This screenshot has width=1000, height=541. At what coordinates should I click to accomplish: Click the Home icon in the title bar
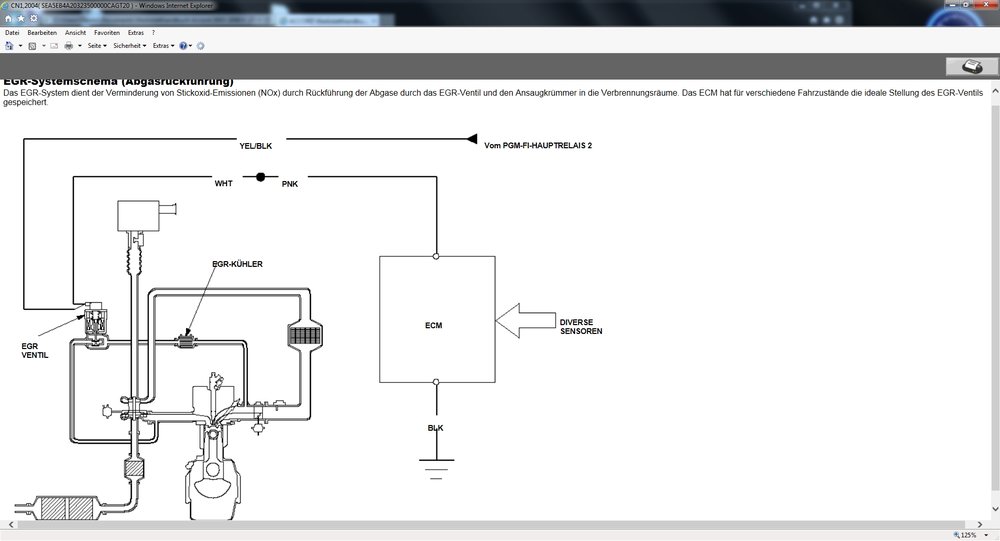(8, 18)
